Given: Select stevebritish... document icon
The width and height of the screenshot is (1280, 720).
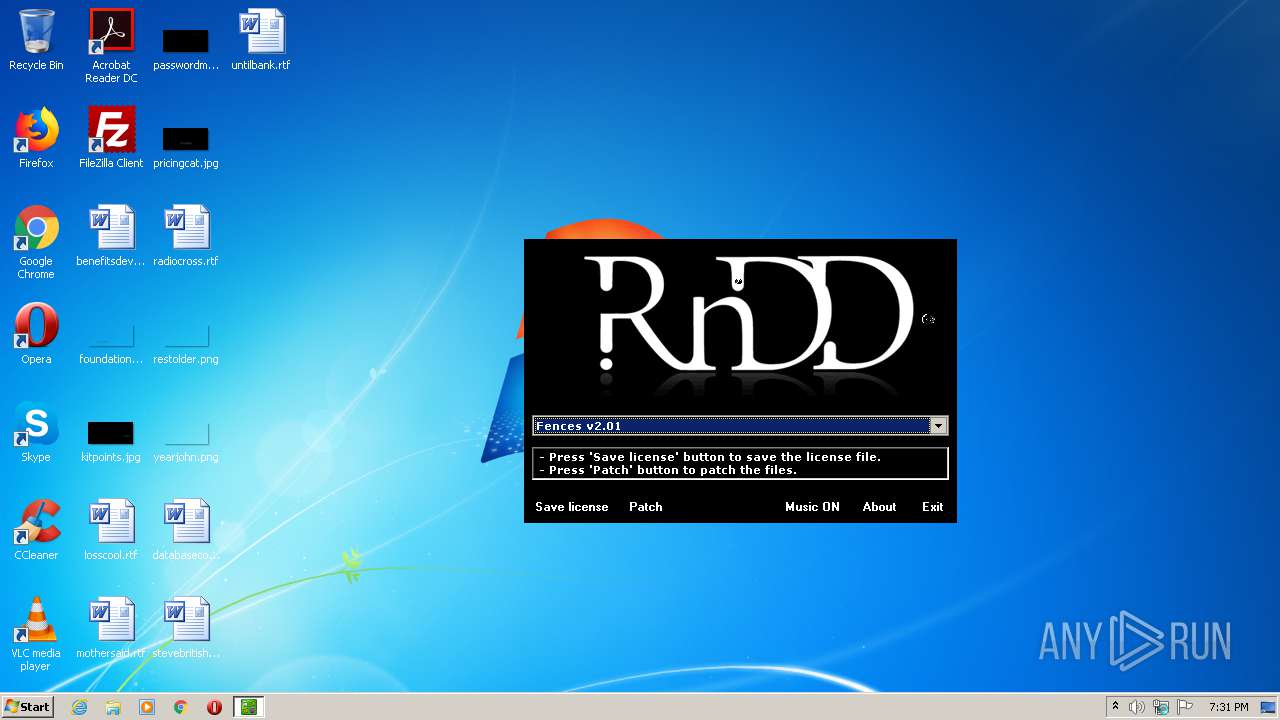Looking at the screenshot, I should point(186,628).
